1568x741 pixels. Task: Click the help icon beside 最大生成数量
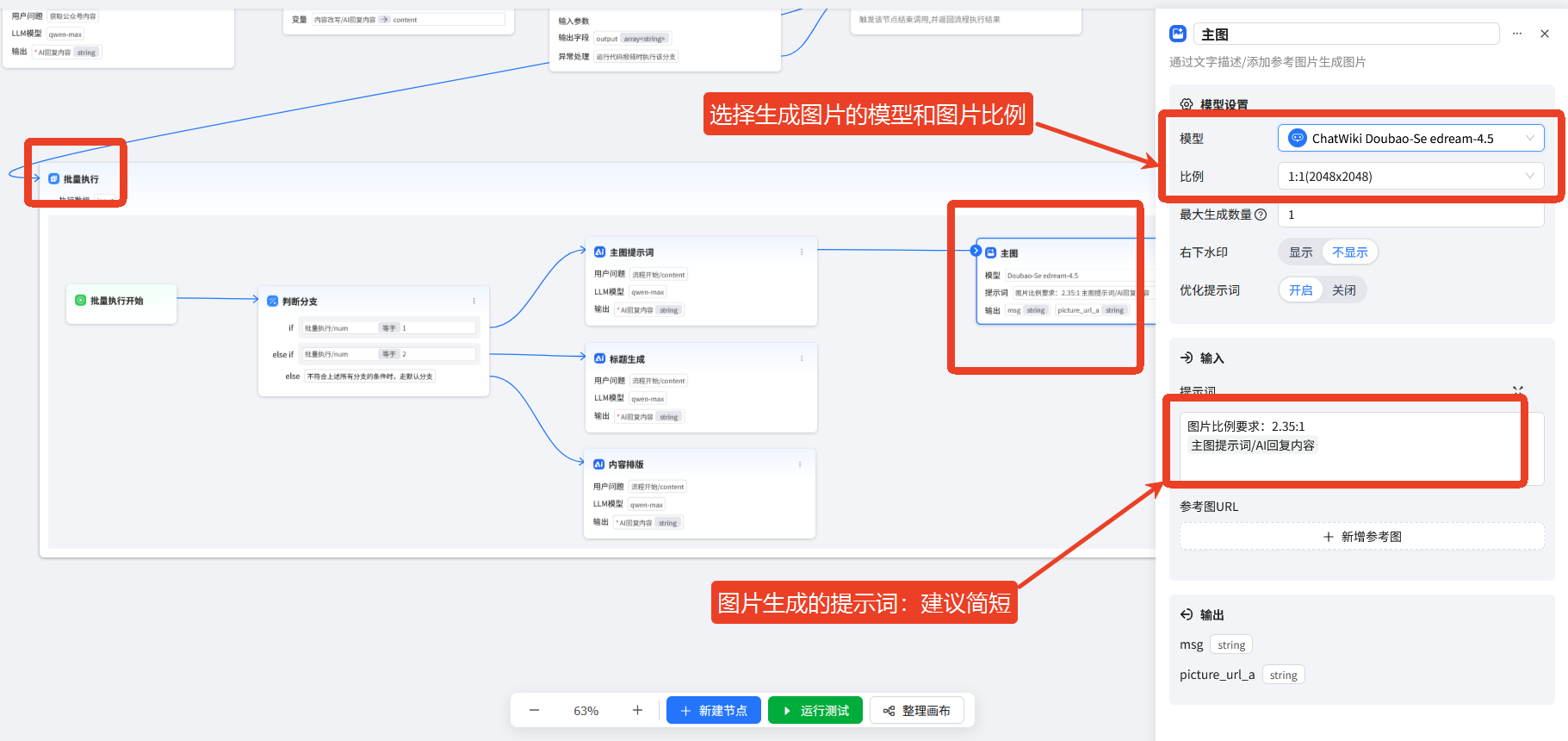point(1261,215)
